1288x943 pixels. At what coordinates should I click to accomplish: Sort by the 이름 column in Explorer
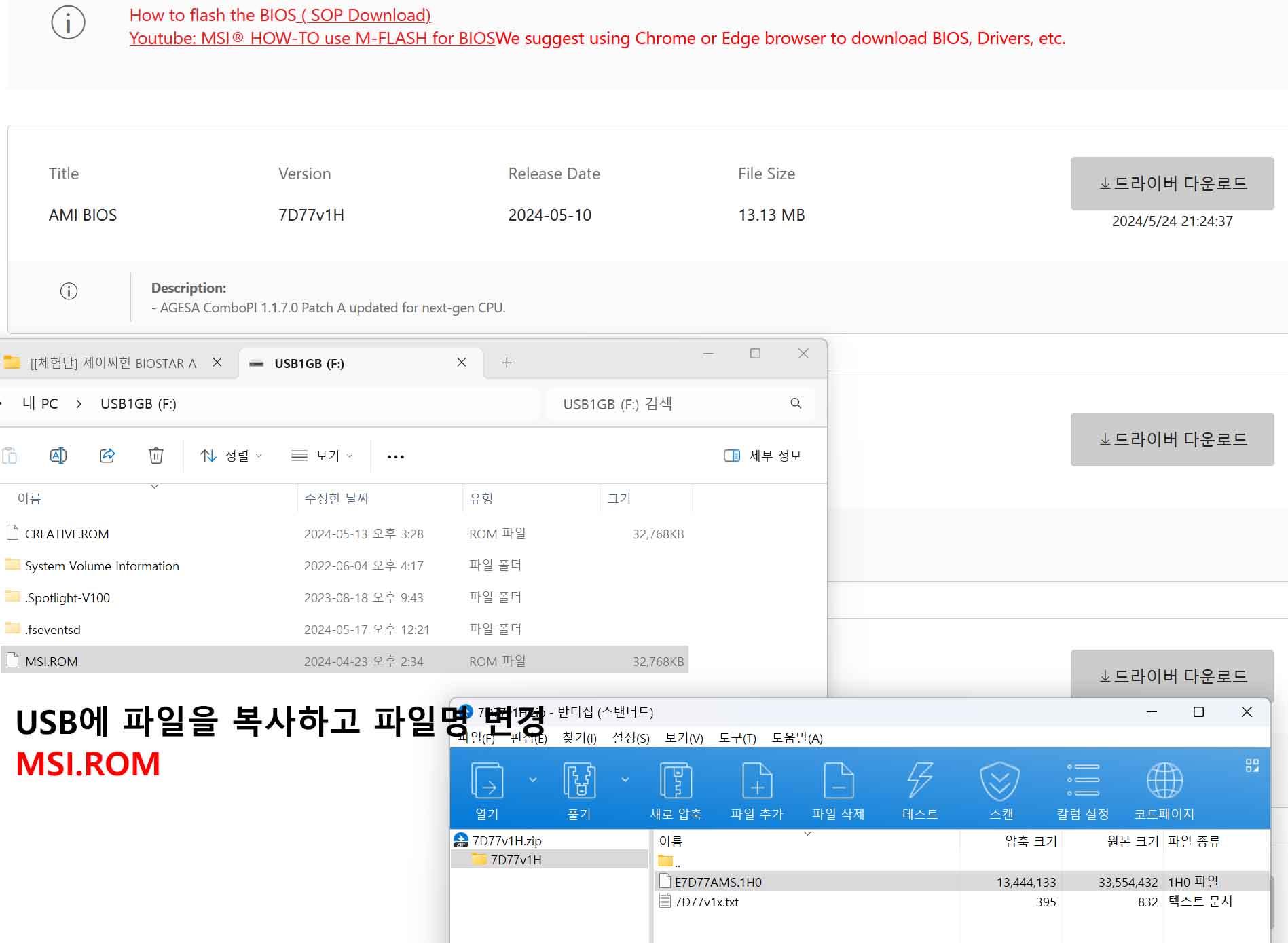coord(150,498)
